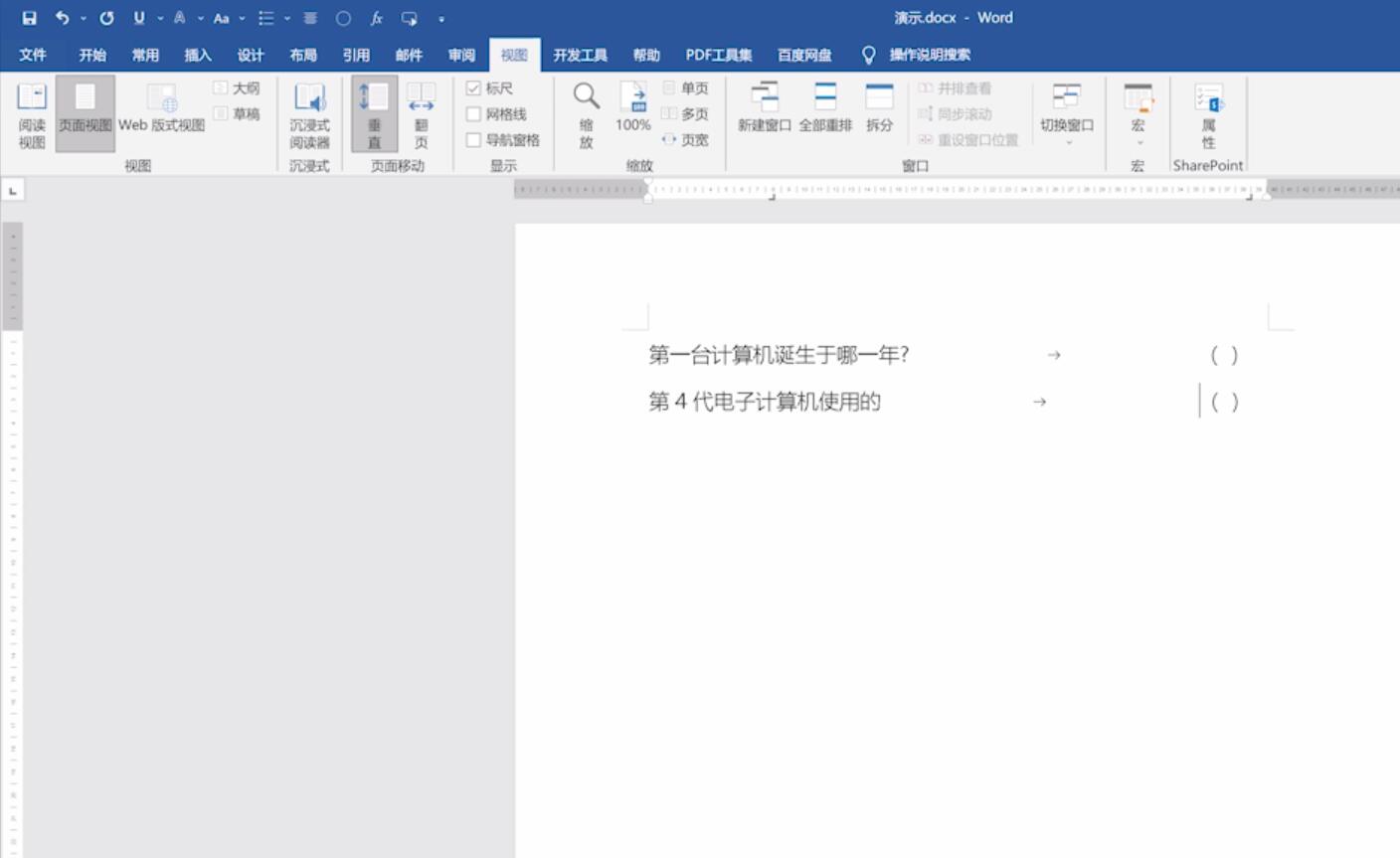This screenshot has height=858, width=1400.
Task: Click the text effects A icon
Action: point(180,18)
